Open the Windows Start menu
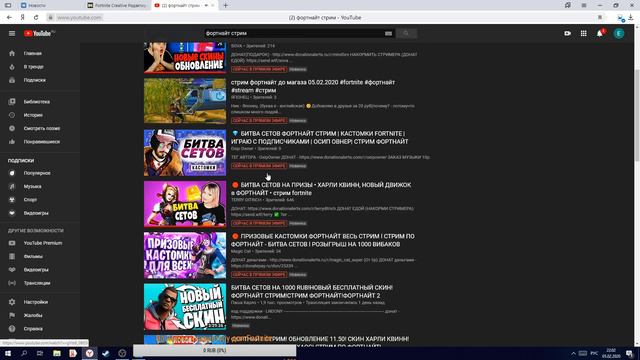 point(8,353)
